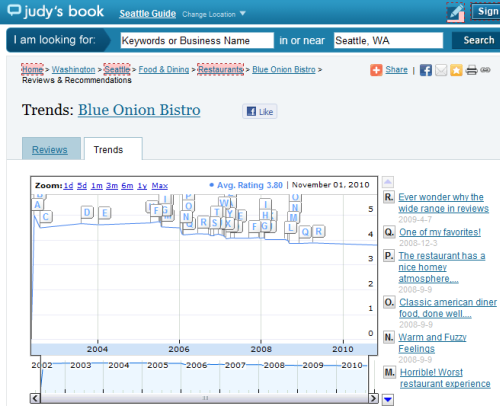
Task: Click the left arrow of chart scrollbar
Action: coord(35,398)
